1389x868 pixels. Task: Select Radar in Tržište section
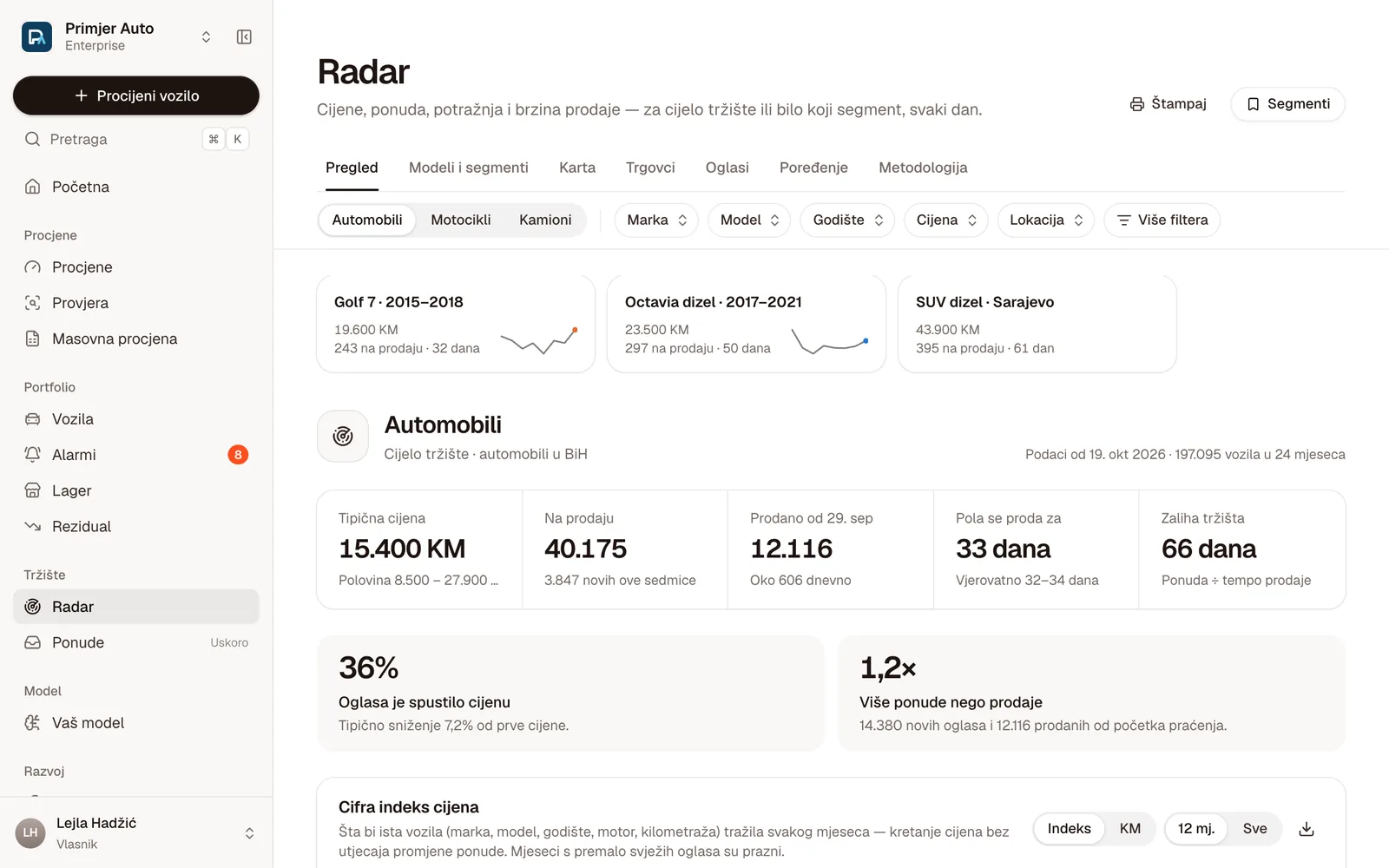[x=136, y=607]
